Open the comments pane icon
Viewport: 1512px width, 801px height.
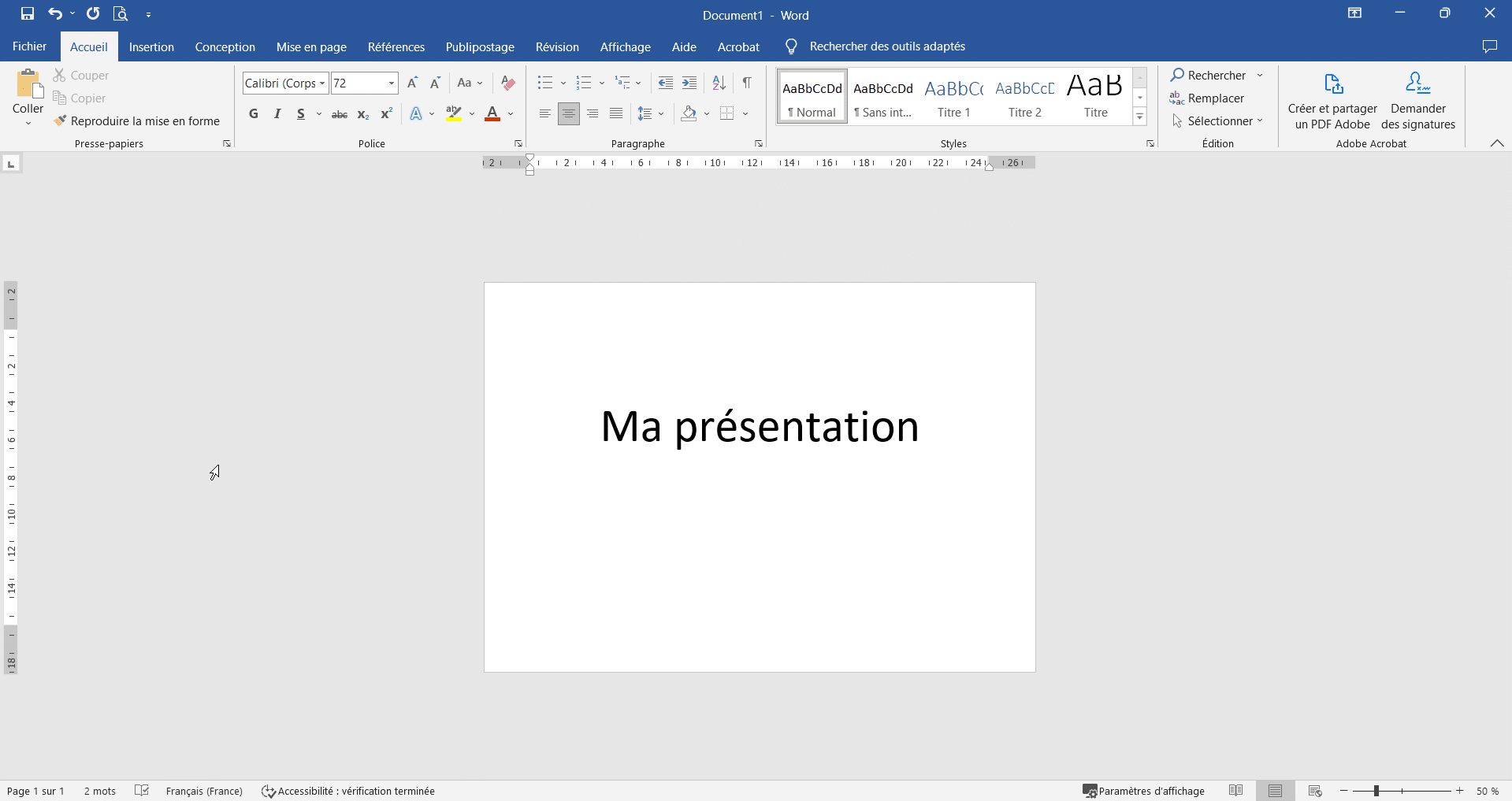1489,46
